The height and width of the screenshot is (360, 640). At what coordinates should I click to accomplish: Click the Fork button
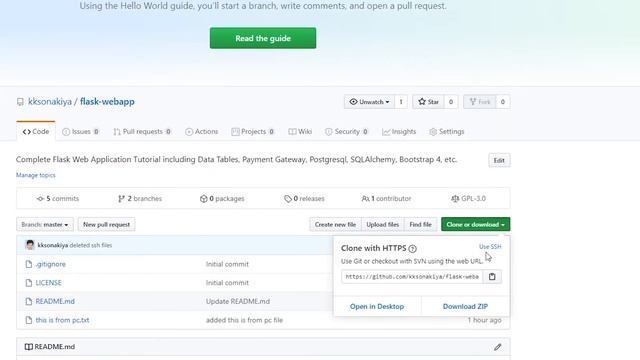pyautogui.click(x=480, y=102)
